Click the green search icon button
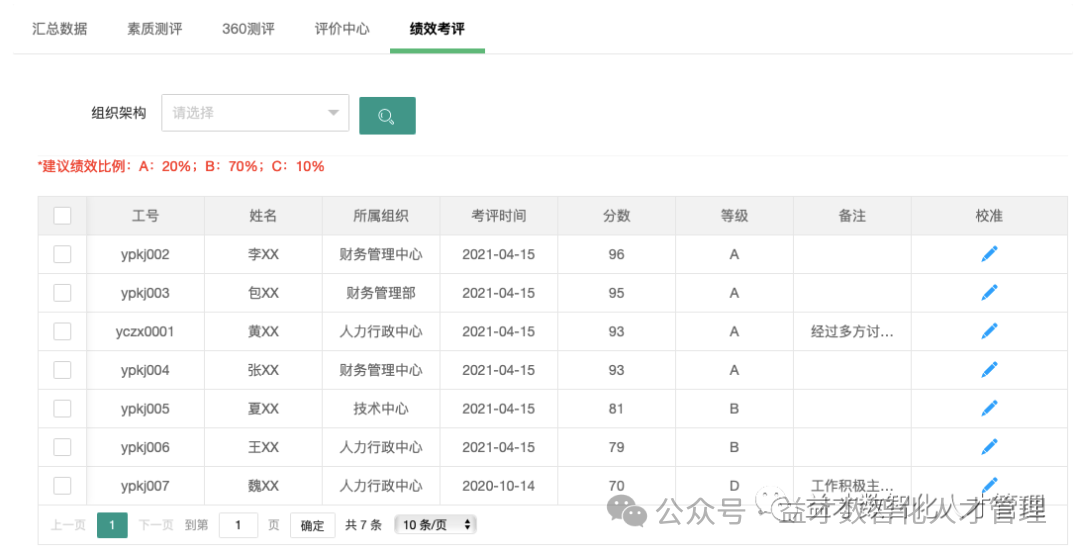The image size is (1080, 554). coord(387,116)
